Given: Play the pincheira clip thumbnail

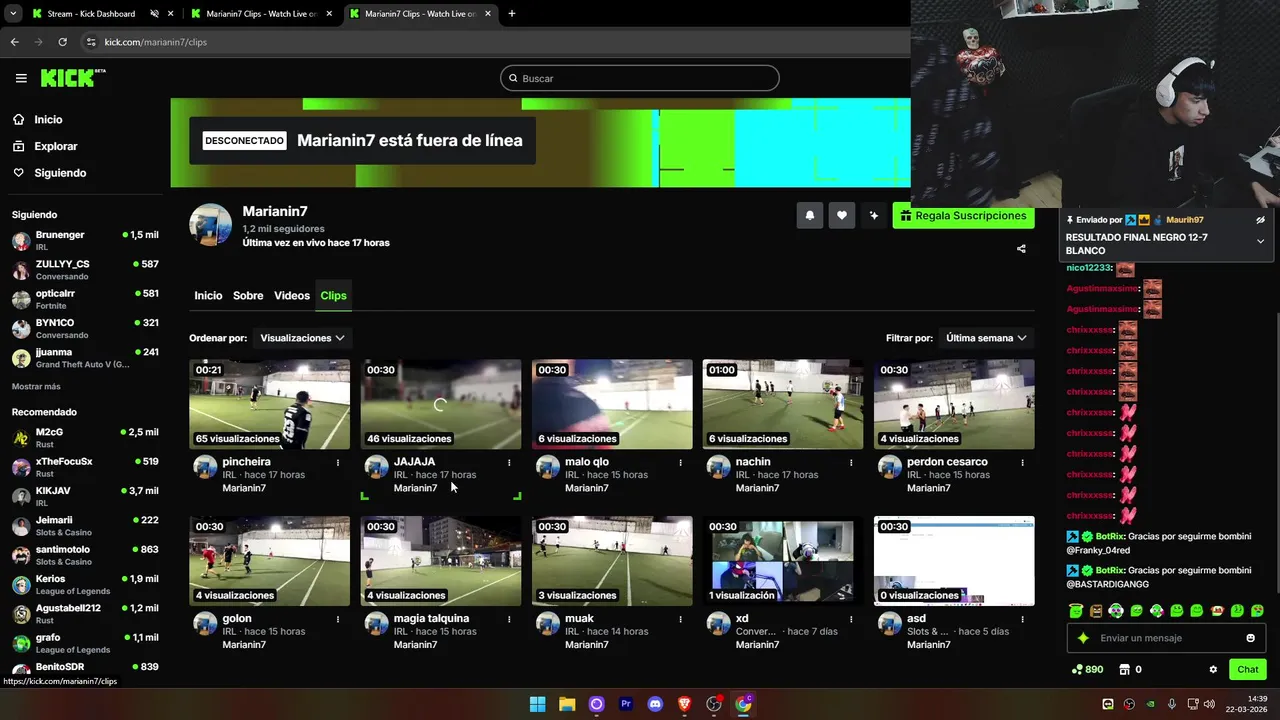Looking at the screenshot, I should click(x=270, y=404).
